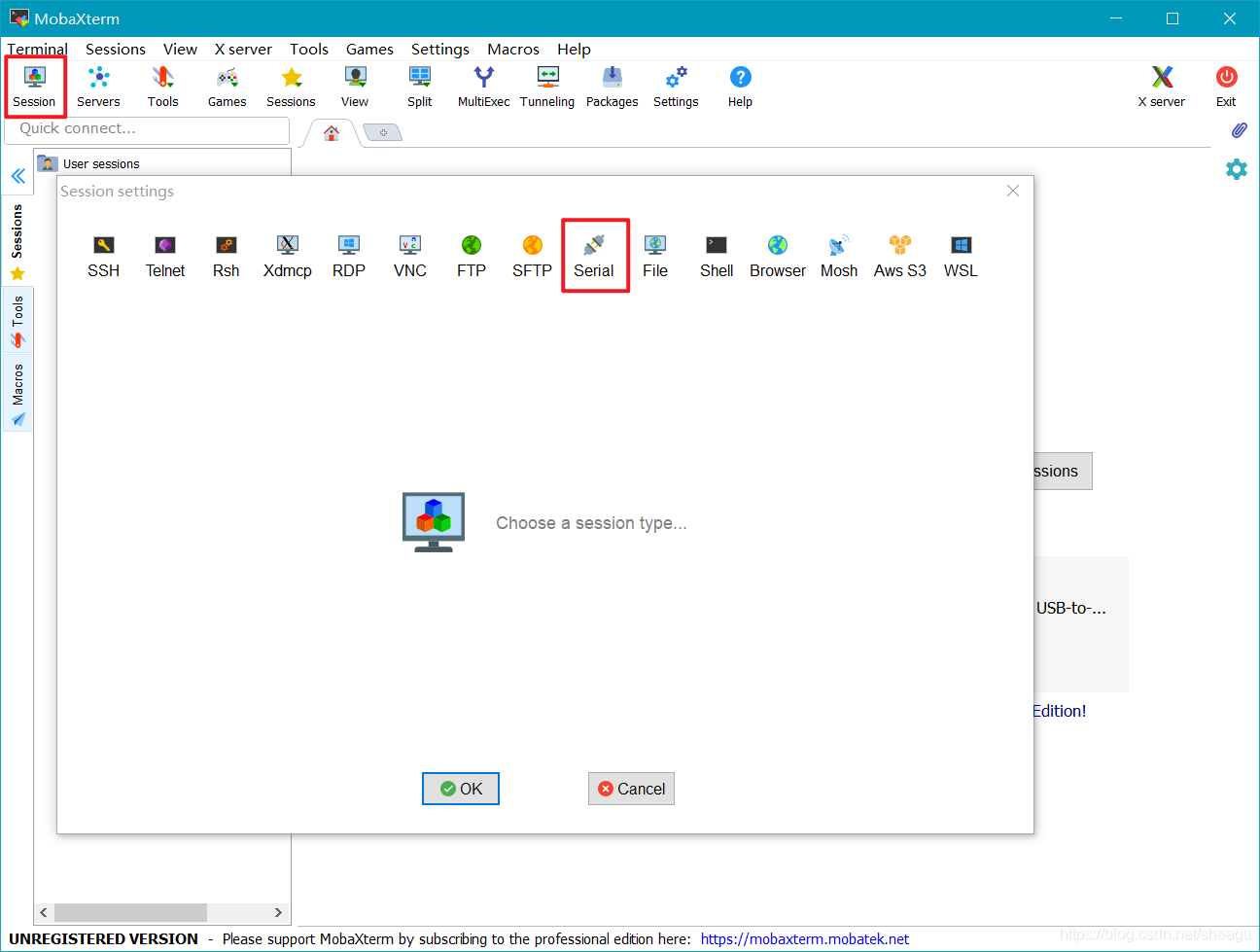Select VNC session type

[410, 257]
